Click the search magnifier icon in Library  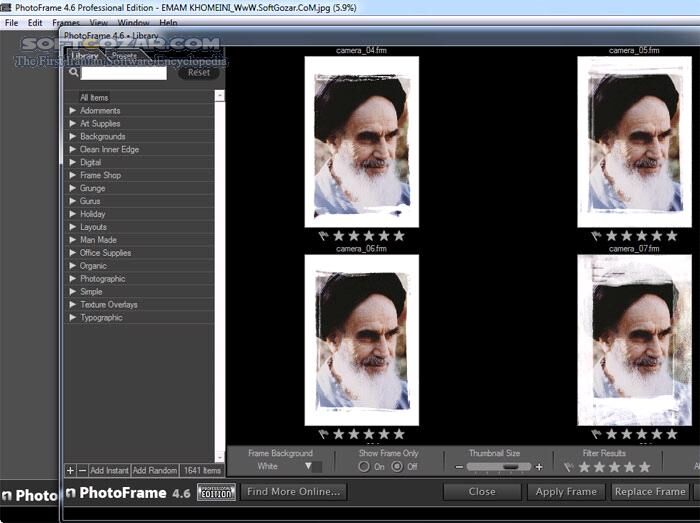click(x=73, y=72)
